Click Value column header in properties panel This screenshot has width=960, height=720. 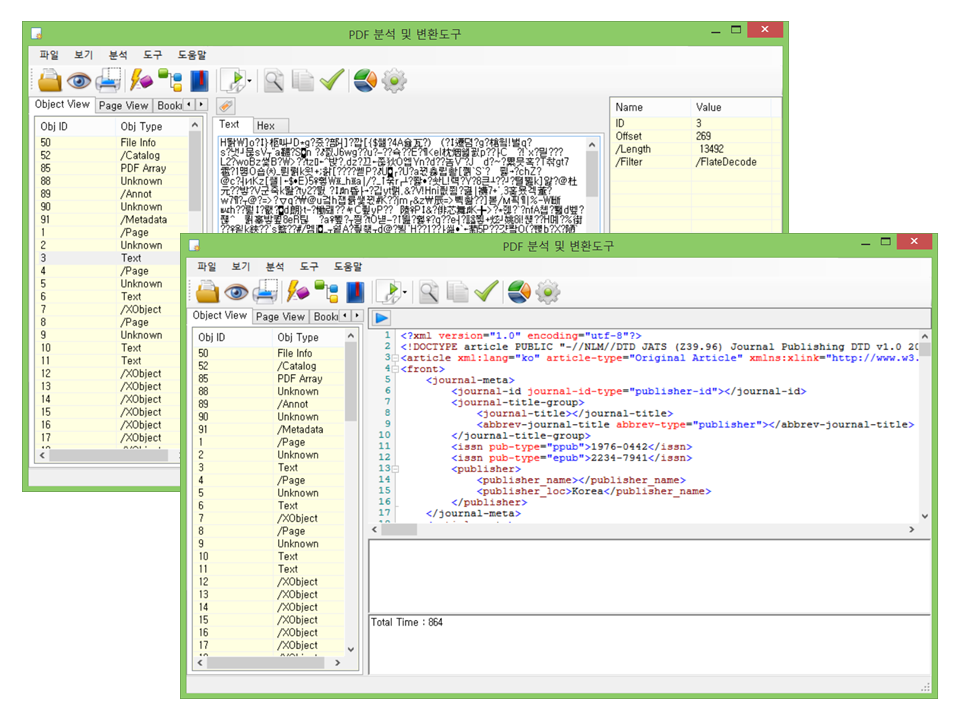point(730,107)
